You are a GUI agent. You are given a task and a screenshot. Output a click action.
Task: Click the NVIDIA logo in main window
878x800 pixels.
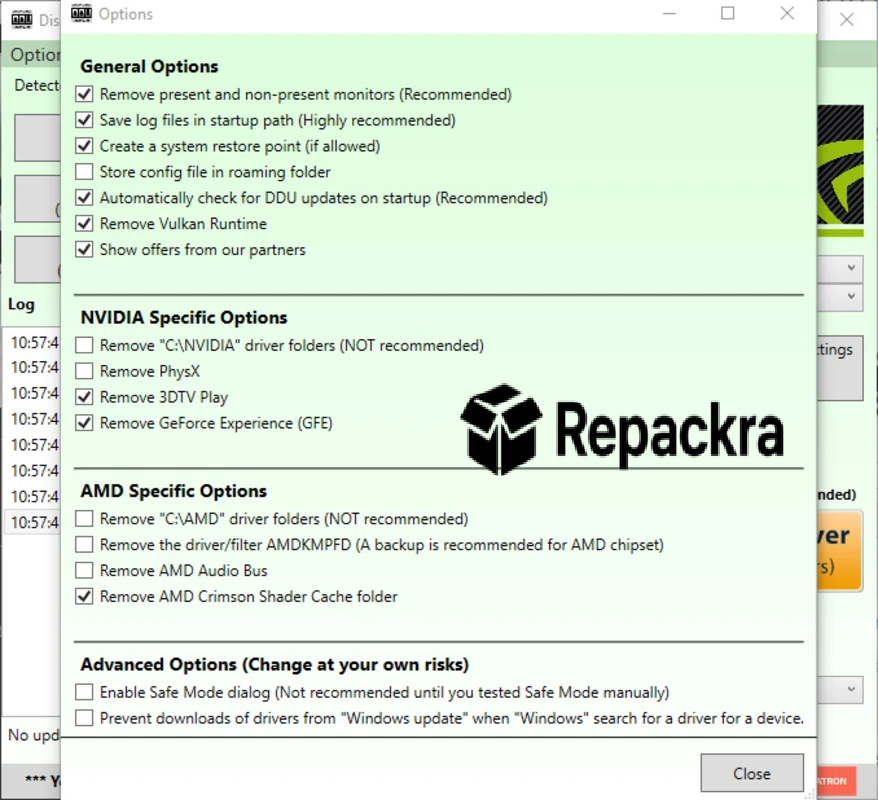click(840, 170)
